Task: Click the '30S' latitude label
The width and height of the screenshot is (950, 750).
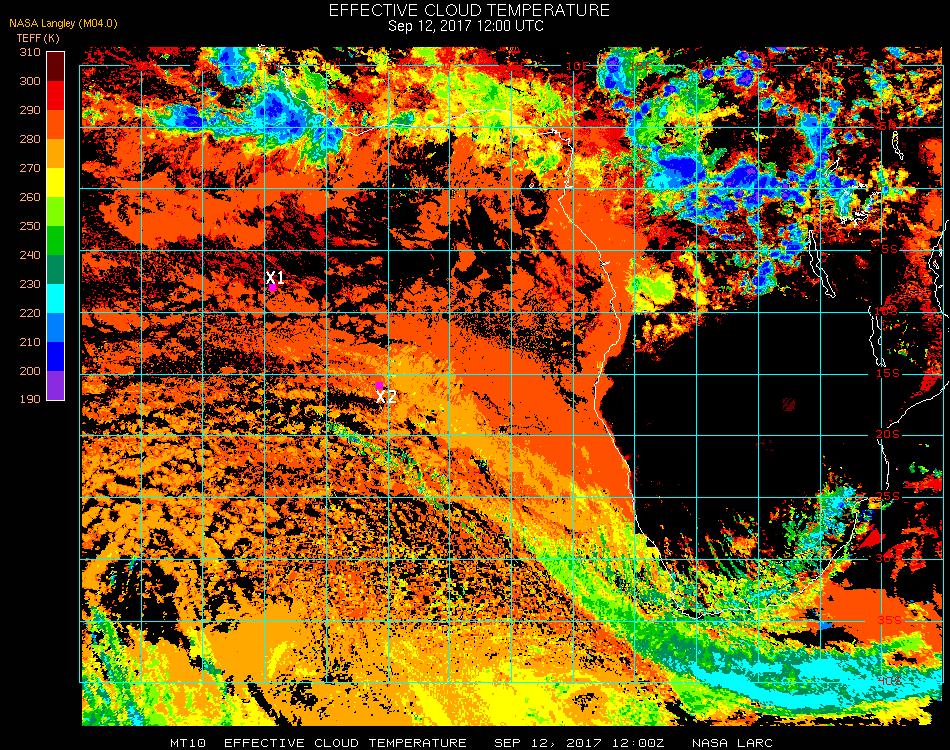Action: [x=888, y=559]
